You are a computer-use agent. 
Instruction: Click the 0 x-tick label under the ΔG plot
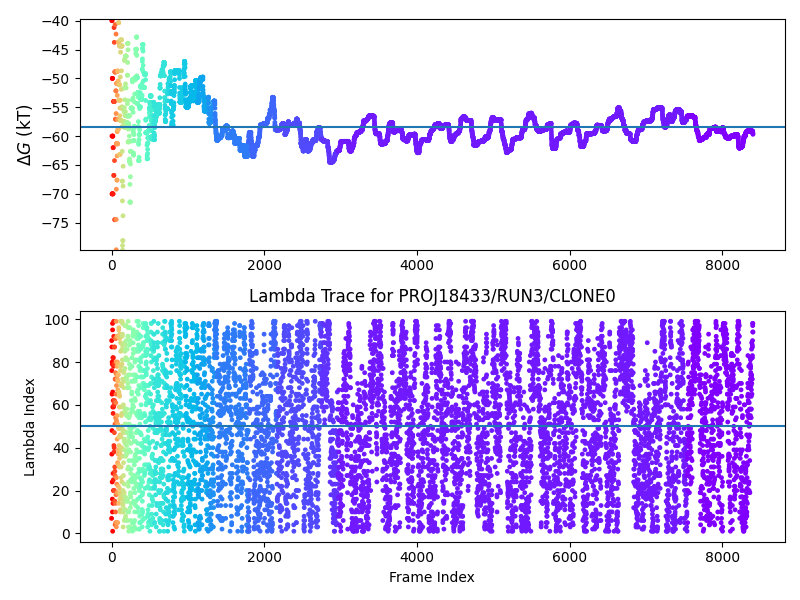[112, 265]
